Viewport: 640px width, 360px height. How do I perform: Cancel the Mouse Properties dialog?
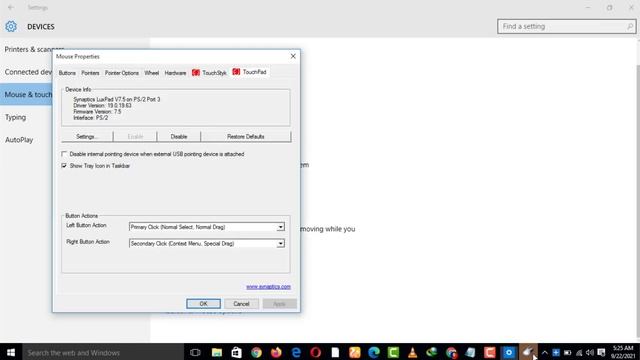pos(241,304)
